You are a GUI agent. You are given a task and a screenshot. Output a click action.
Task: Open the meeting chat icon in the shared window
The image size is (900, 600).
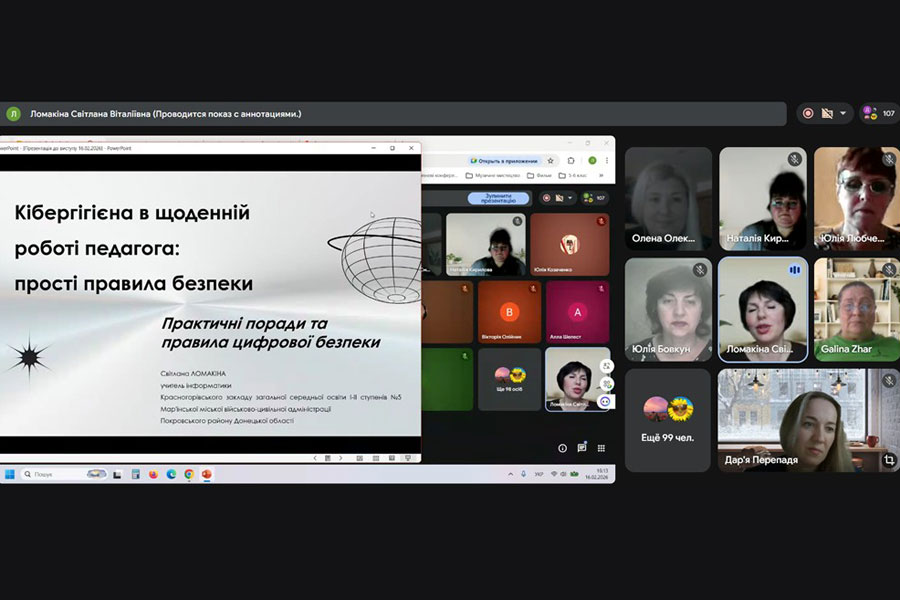point(582,448)
